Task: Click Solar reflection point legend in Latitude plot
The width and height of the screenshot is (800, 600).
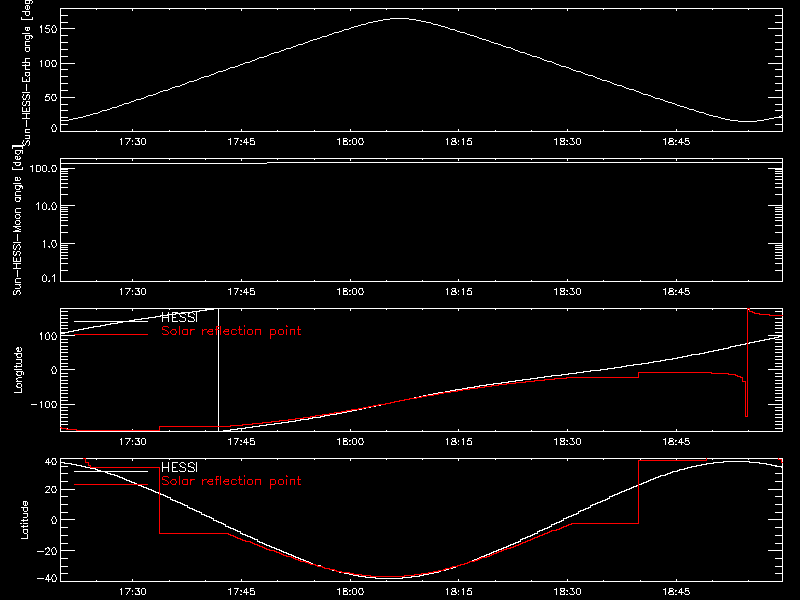Action: [x=231, y=481]
